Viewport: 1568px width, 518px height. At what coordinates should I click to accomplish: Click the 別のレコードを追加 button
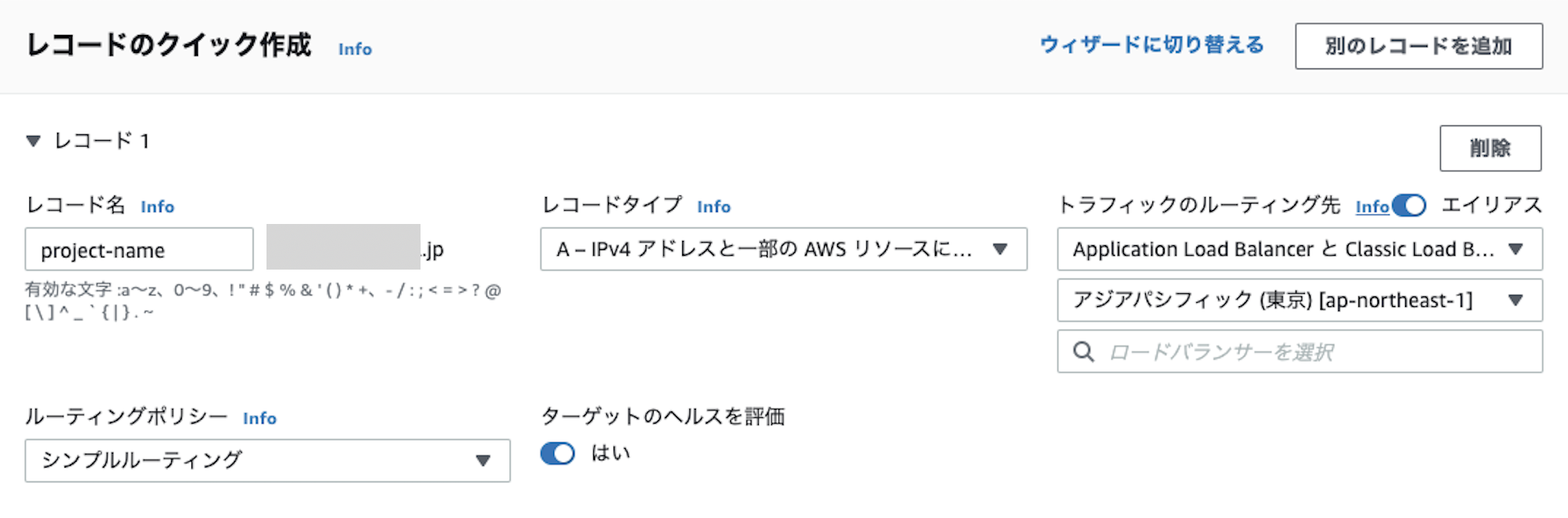pos(1418,46)
